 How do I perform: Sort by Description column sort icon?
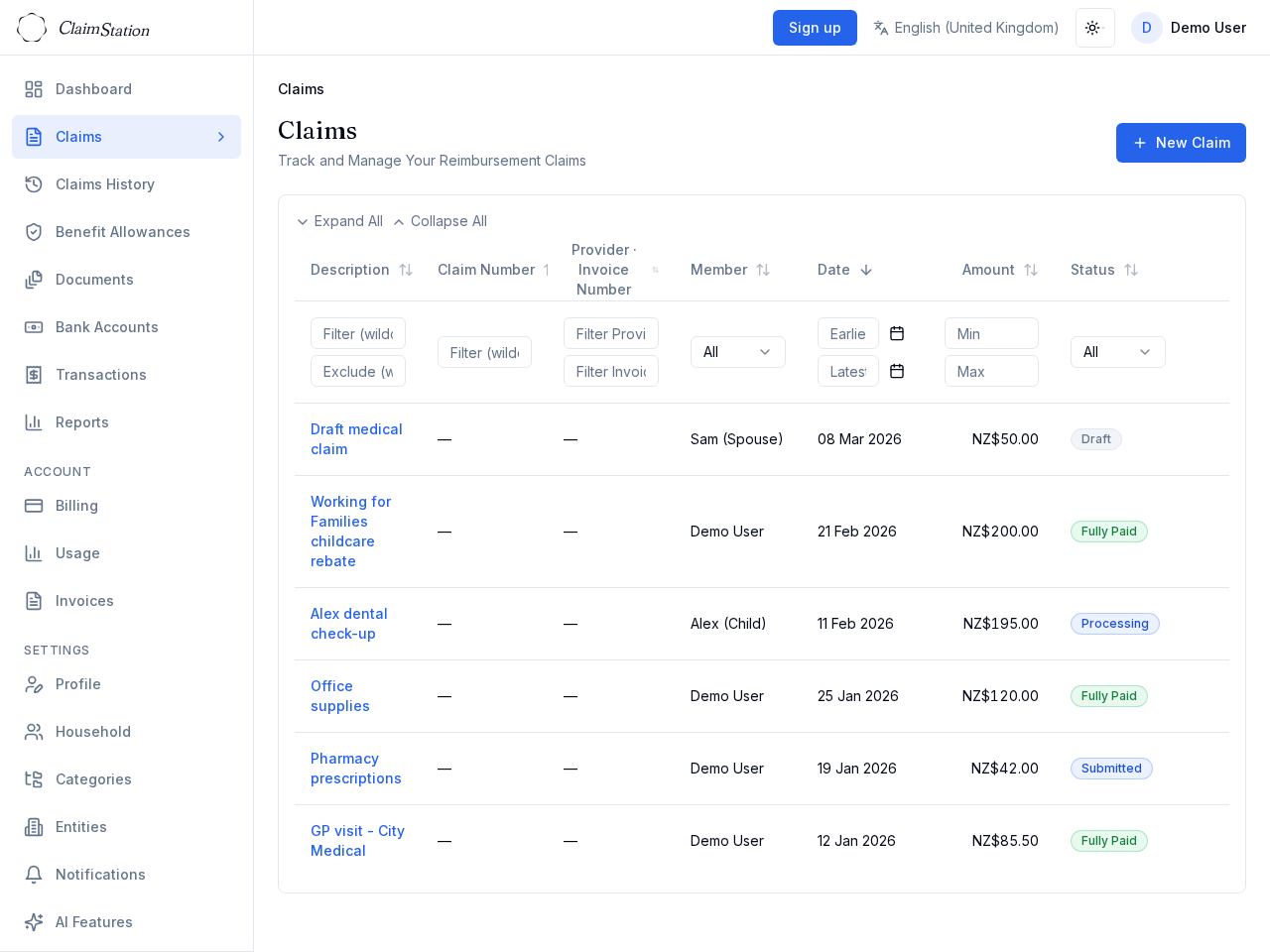pyautogui.click(x=406, y=270)
